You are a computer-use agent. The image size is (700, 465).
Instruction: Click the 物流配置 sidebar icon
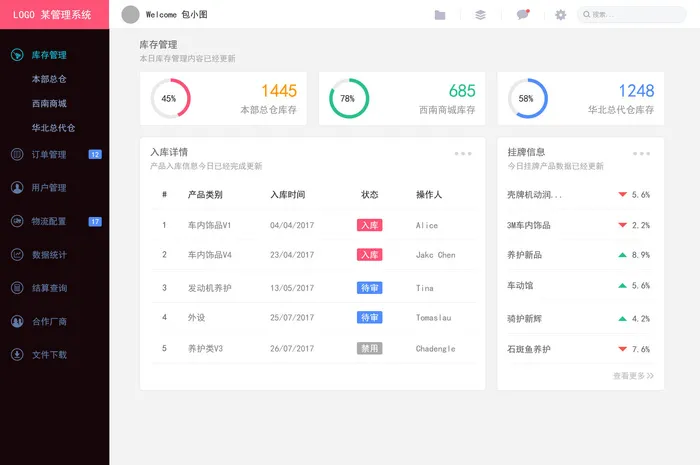click(x=17, y=221)
